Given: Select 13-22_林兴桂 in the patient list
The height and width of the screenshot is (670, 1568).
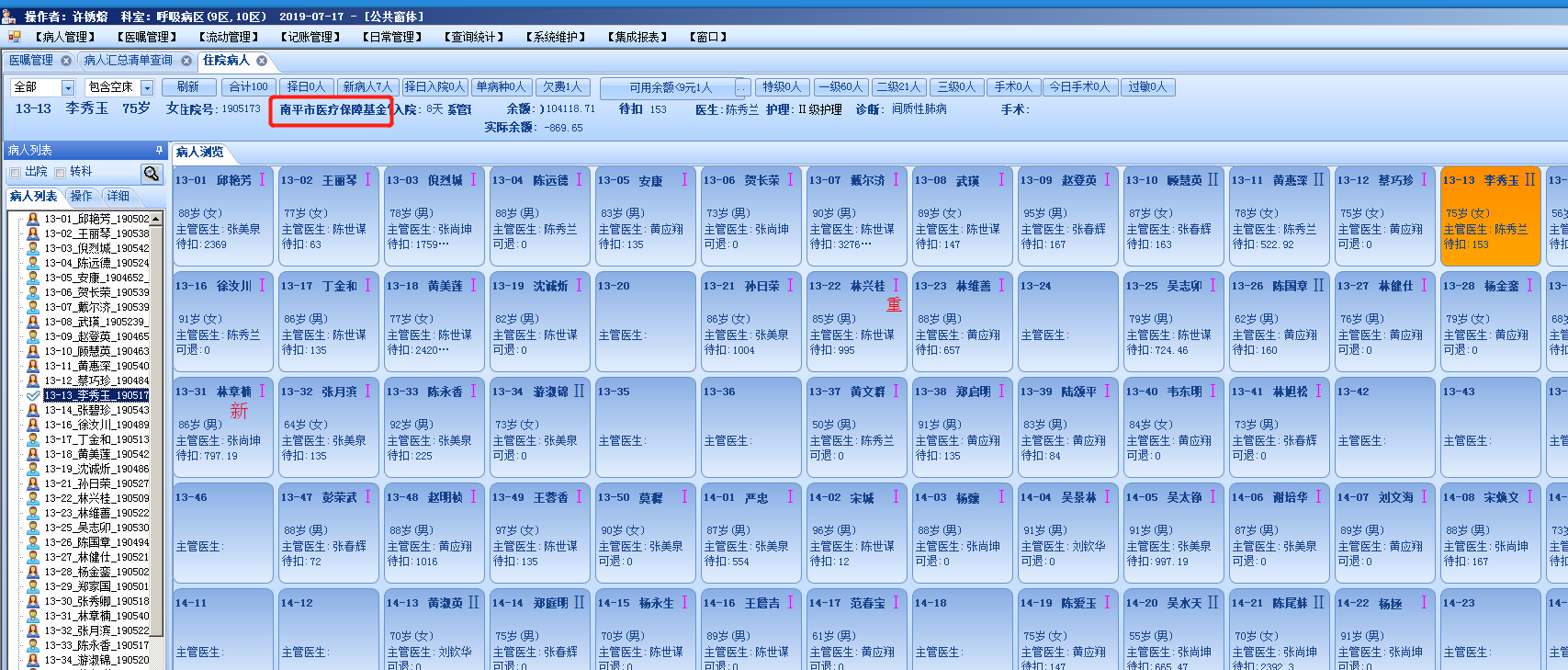Looking at the screenshot, I should click(96, 498).
